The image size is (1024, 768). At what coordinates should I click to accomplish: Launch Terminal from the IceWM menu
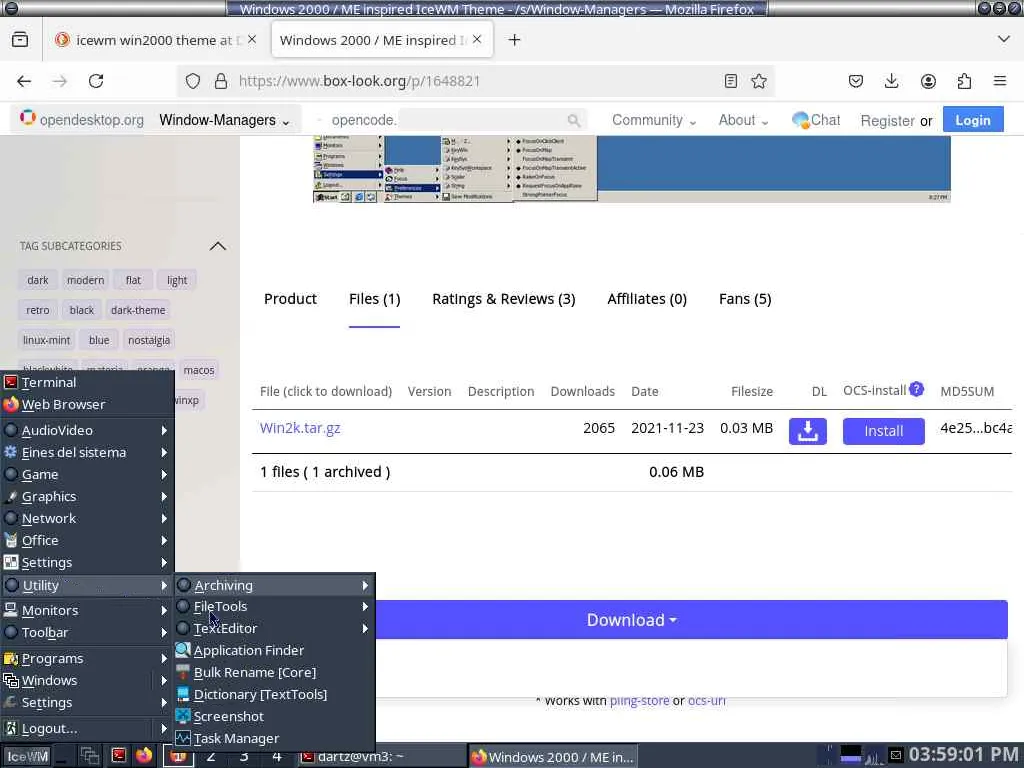[88, 382]
